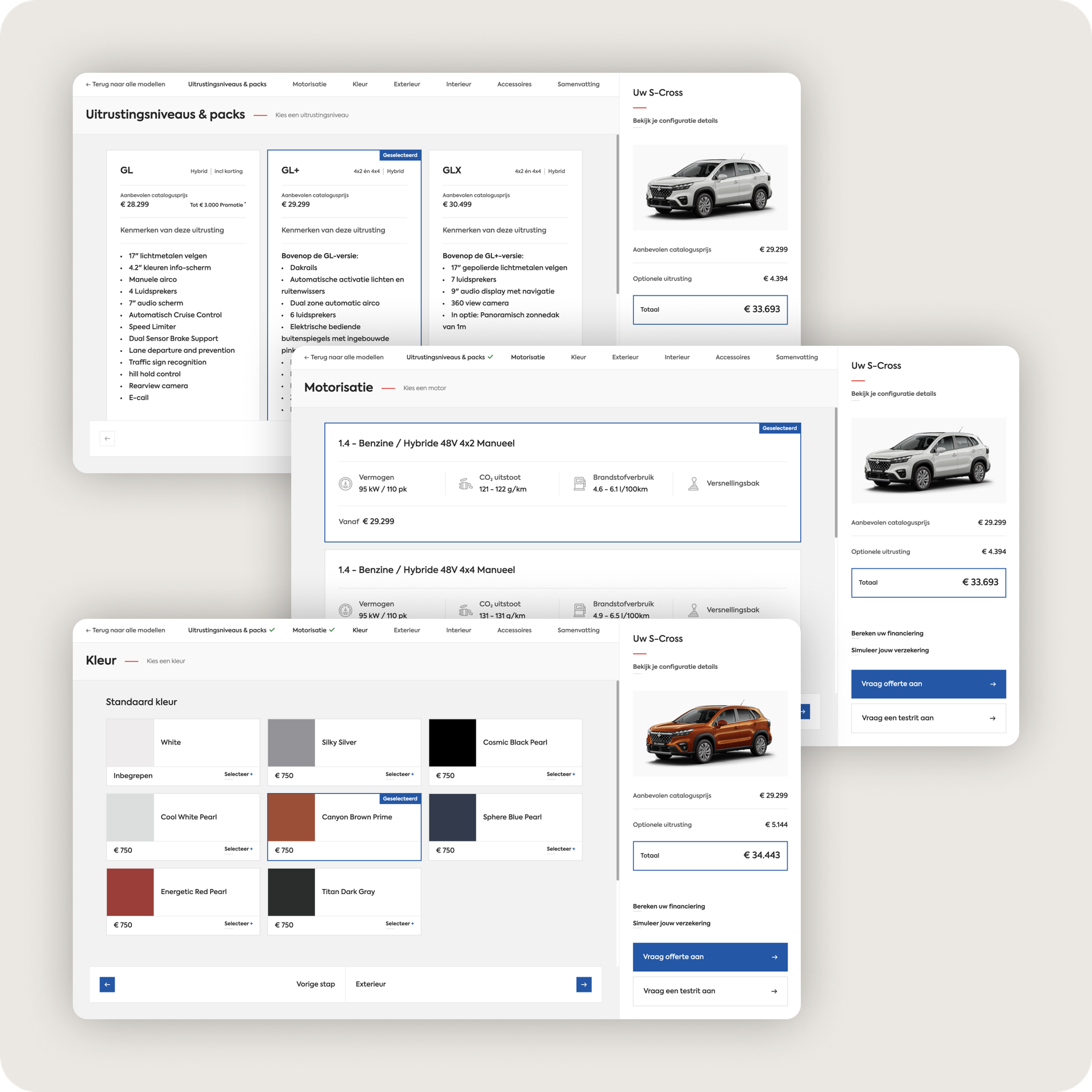
Task: Click the grey back arrow in Uitrustingsniveaus window
Action: point(107,439)
